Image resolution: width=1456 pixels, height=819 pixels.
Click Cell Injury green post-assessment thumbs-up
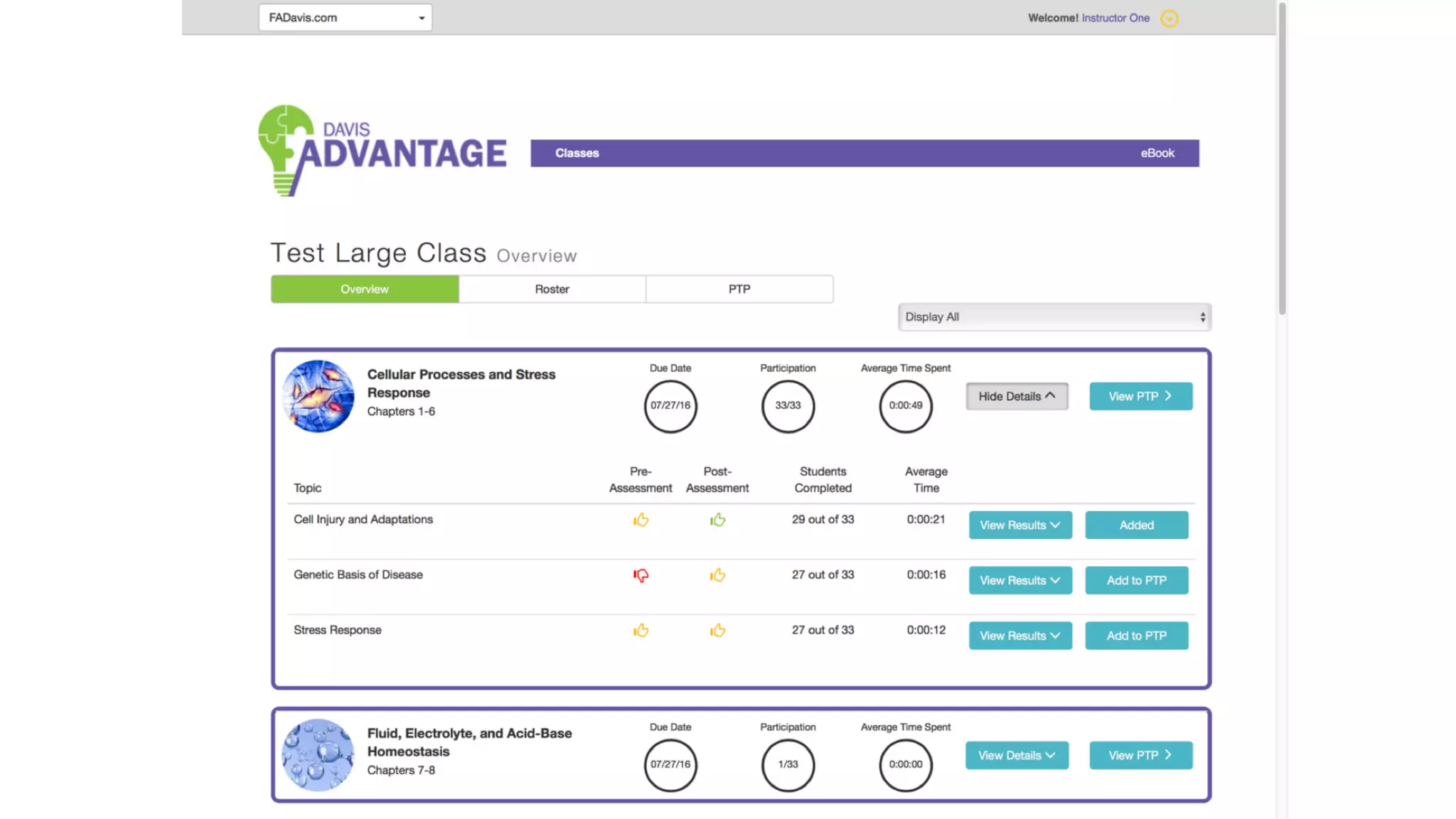[717, 520]
